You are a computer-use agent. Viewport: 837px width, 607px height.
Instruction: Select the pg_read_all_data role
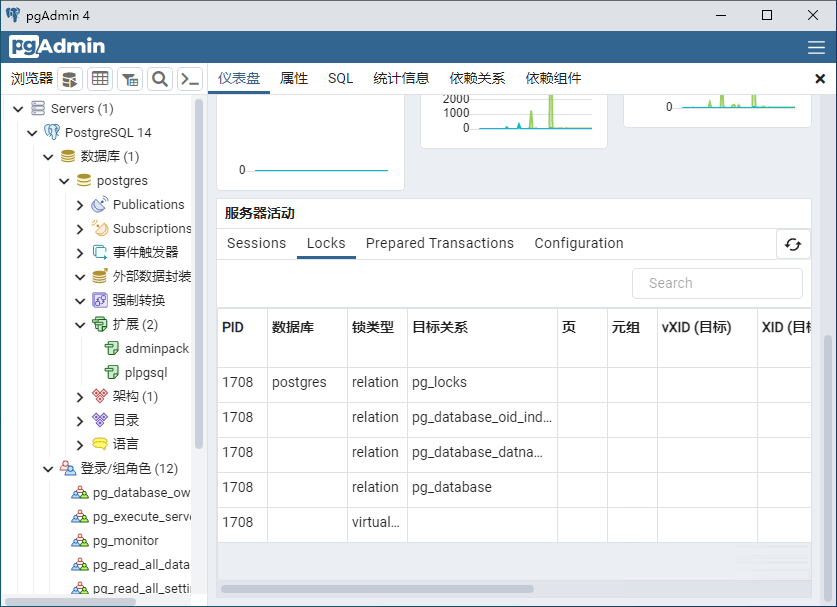(141, 565)
